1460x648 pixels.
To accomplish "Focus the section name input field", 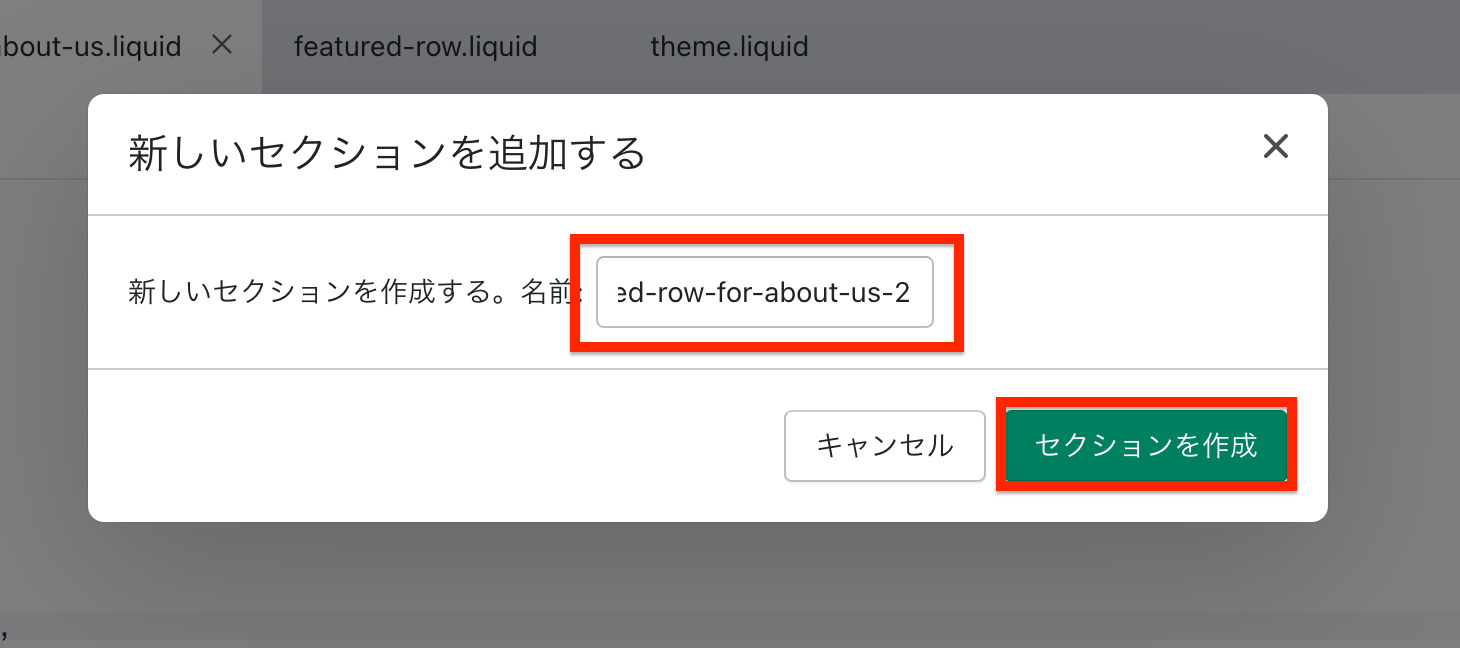I will click(x=764, y=292).
